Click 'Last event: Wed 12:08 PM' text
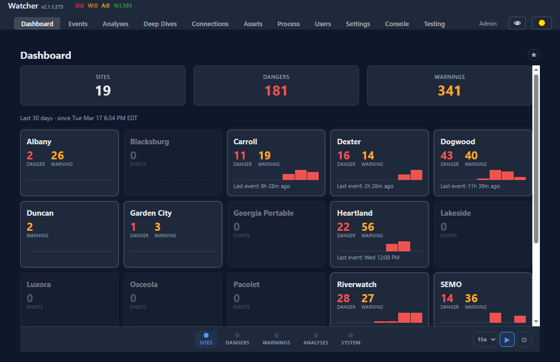560x362 pixels. [x=368, y=258]
